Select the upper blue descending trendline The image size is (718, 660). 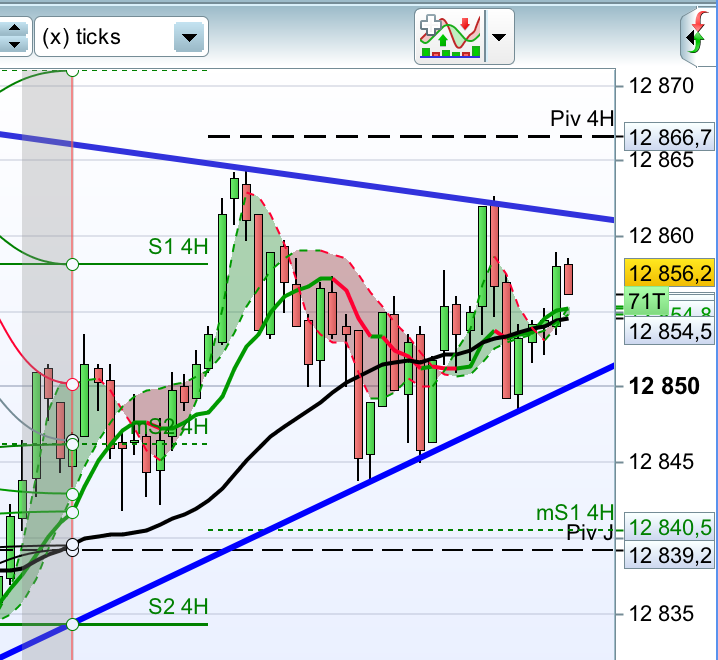[307, 177]
